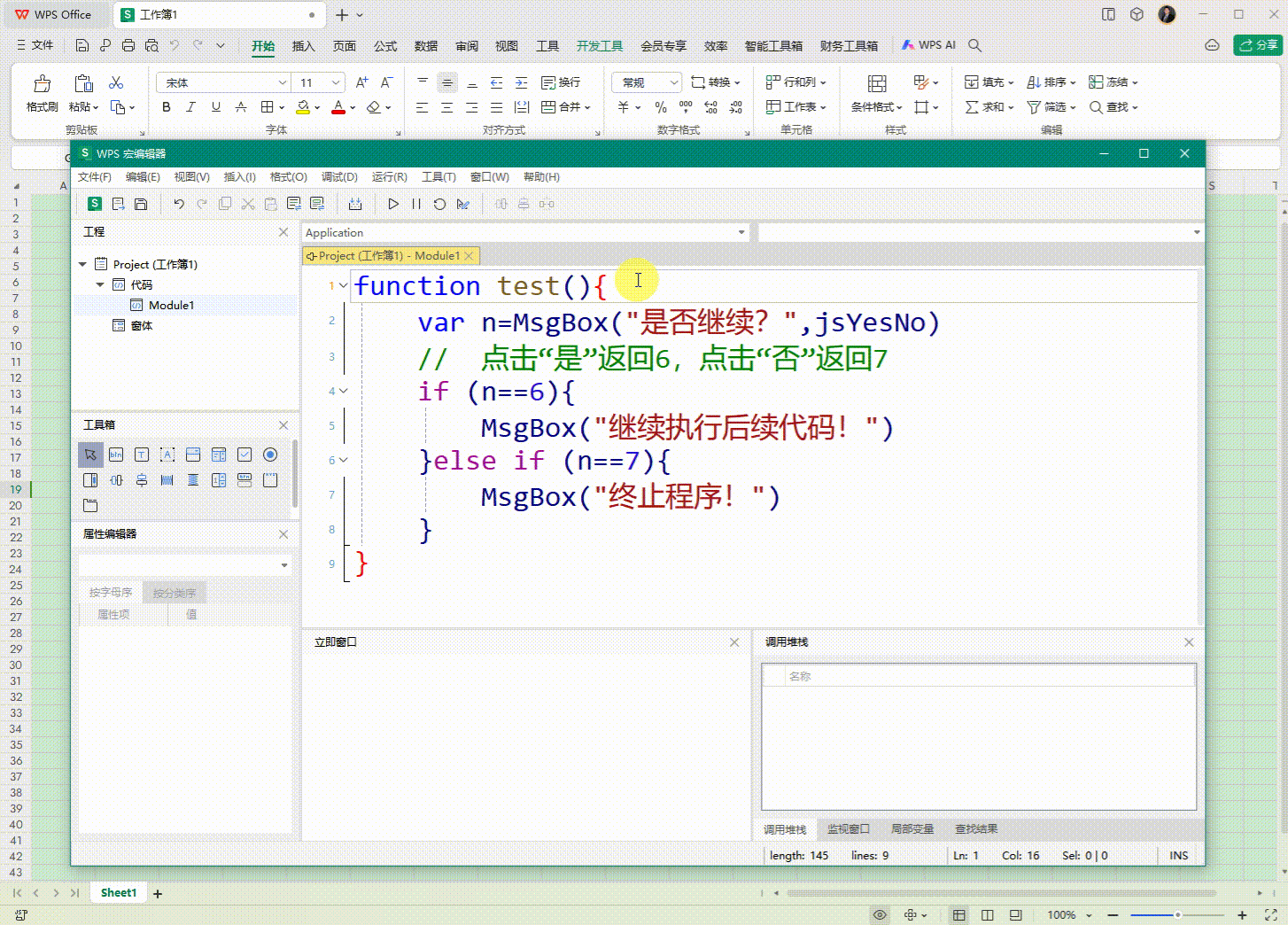
Task: Switch to the 公式 ribbon tab
Action: coord(385,45)
